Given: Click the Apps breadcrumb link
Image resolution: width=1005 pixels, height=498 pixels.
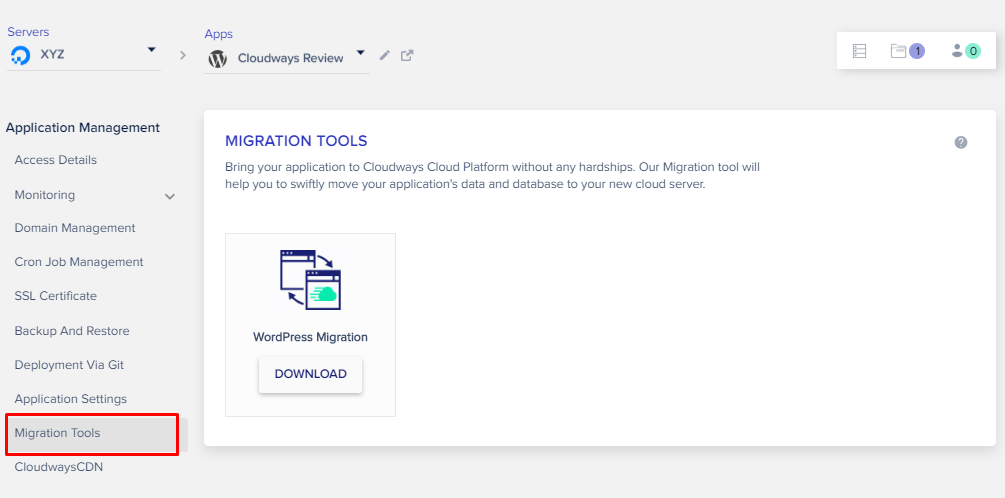Looking at the screenshot, I should pos(219,34).
